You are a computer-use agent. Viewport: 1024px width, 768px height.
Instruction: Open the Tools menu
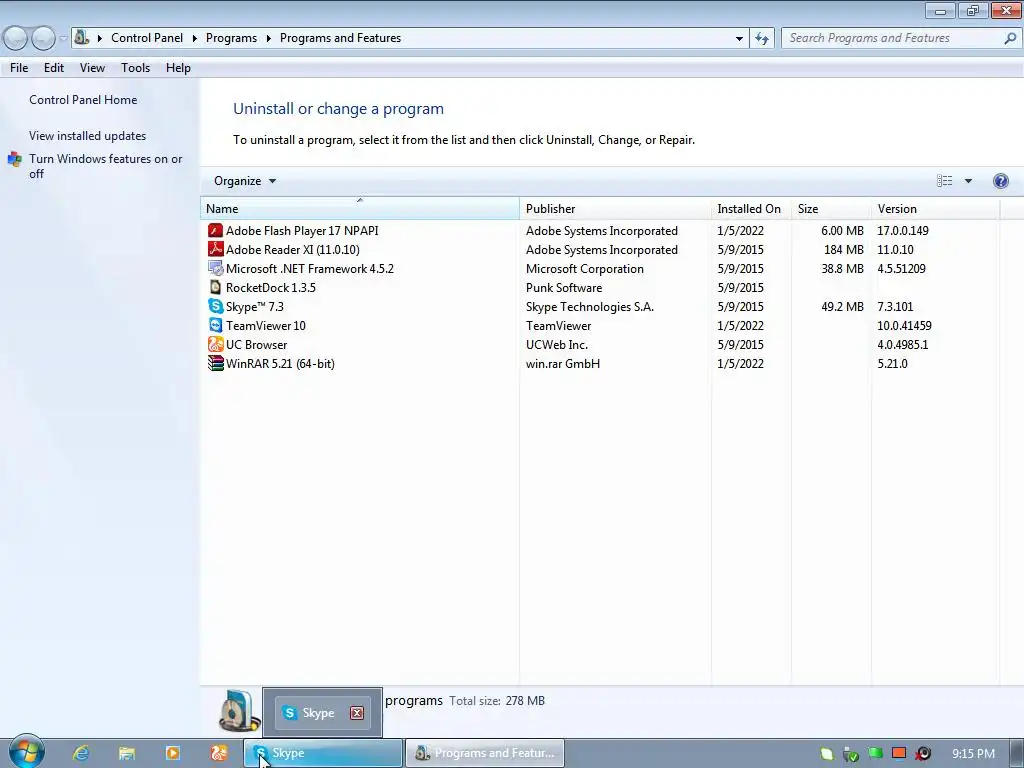click(135, 68)
